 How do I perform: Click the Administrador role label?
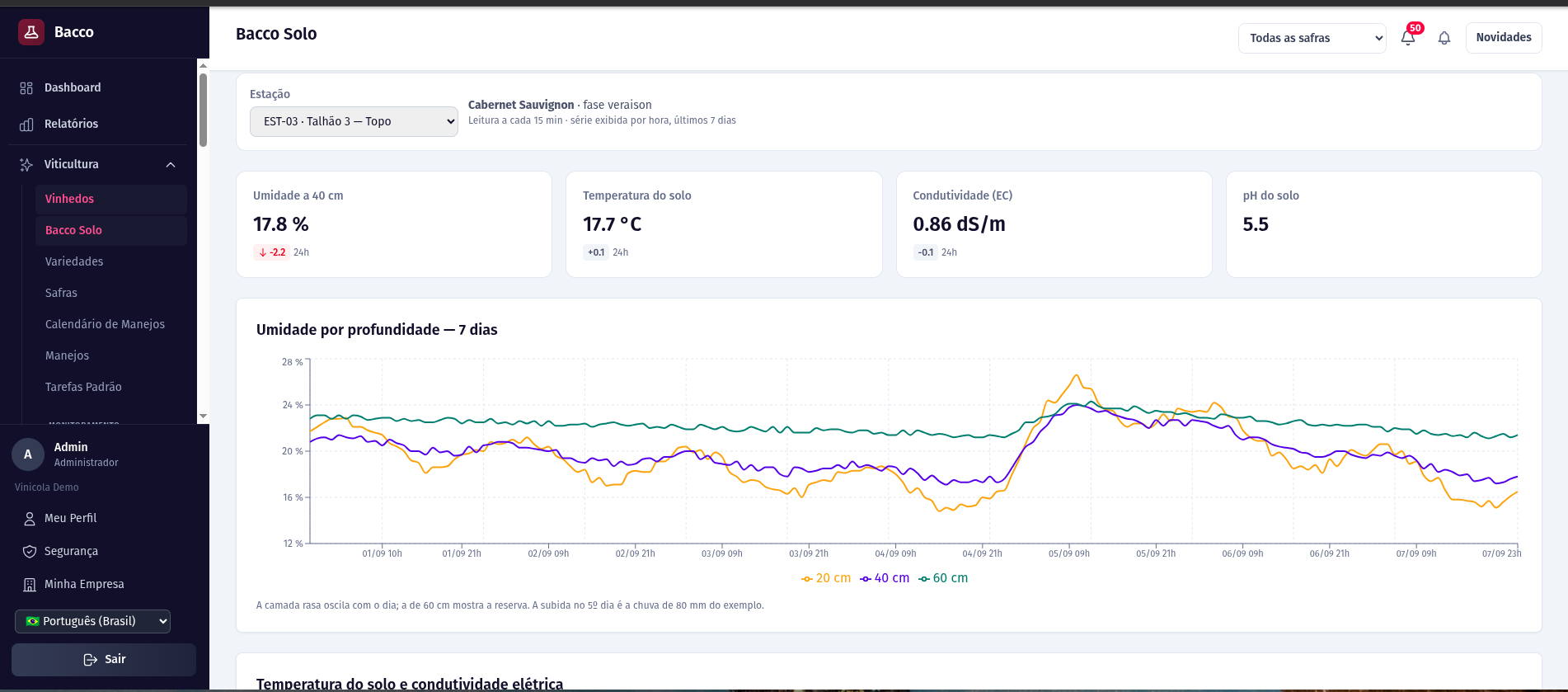[87, 463]
